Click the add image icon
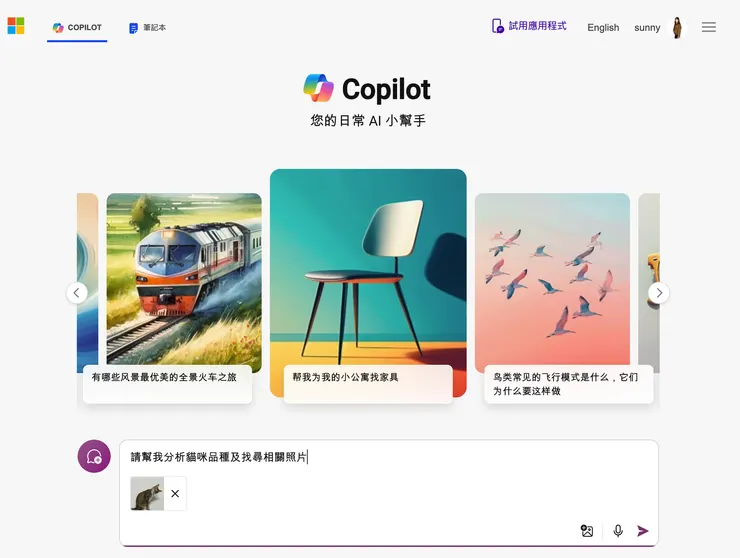Screen dimensions: 740x558 pos(587,531)
